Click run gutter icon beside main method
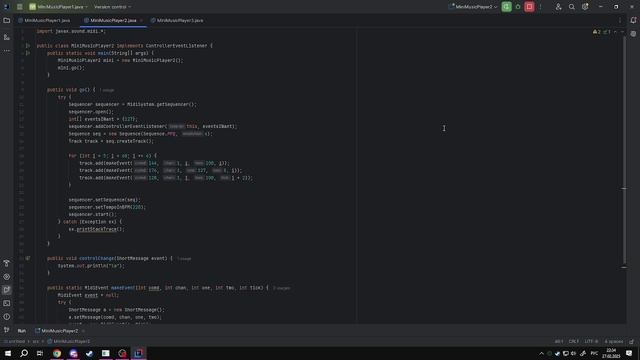This screenshot has height=360, width=640. point(28,53)
